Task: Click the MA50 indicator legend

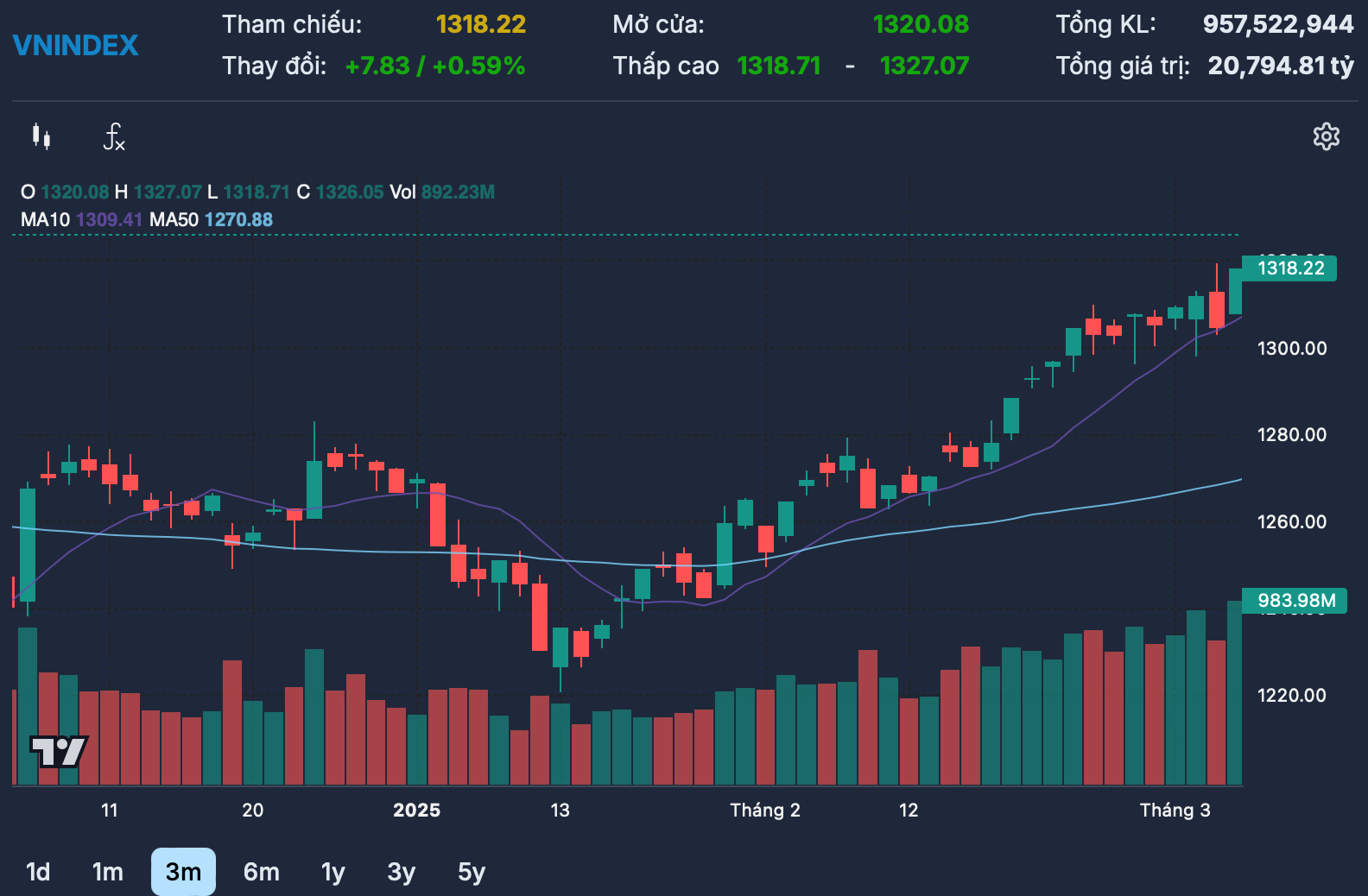Action: pyautogui.click(x=211, y=219)
